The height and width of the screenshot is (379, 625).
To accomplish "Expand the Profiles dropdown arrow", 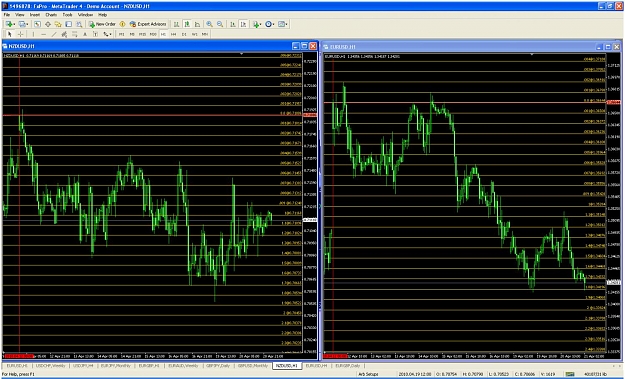I will tap(28, 25).
